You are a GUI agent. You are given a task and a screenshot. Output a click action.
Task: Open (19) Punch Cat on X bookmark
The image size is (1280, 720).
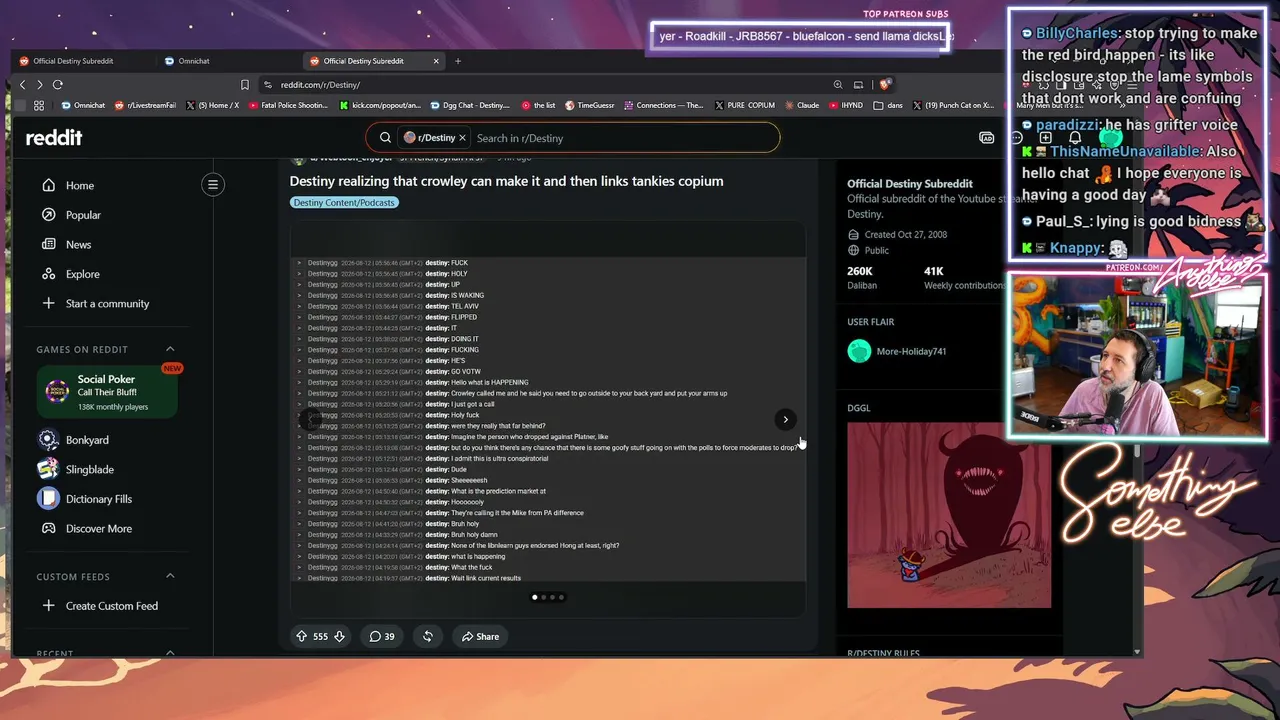tap(954, 105)
